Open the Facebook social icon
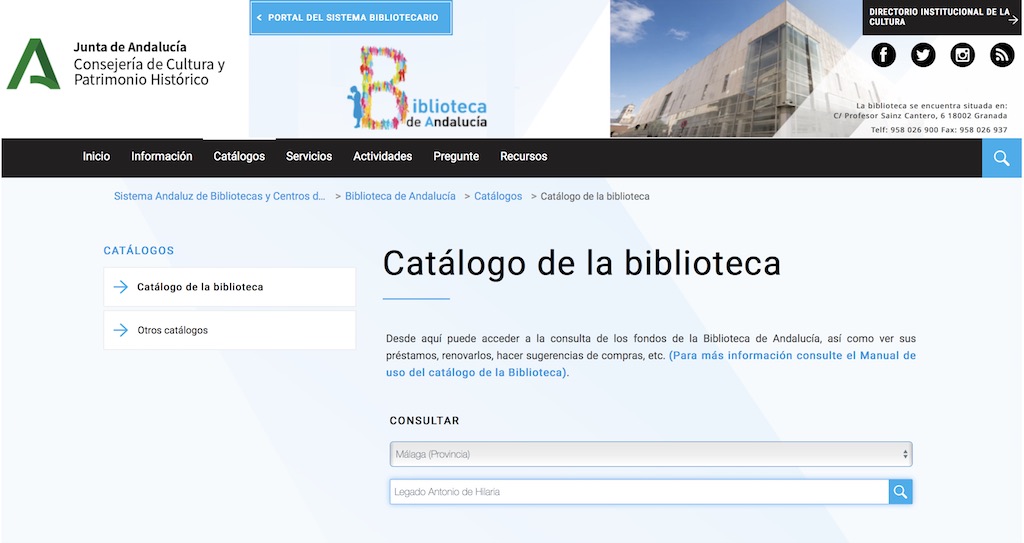The height and width of the screenshot is (543, 1024). tap(883, 55)
